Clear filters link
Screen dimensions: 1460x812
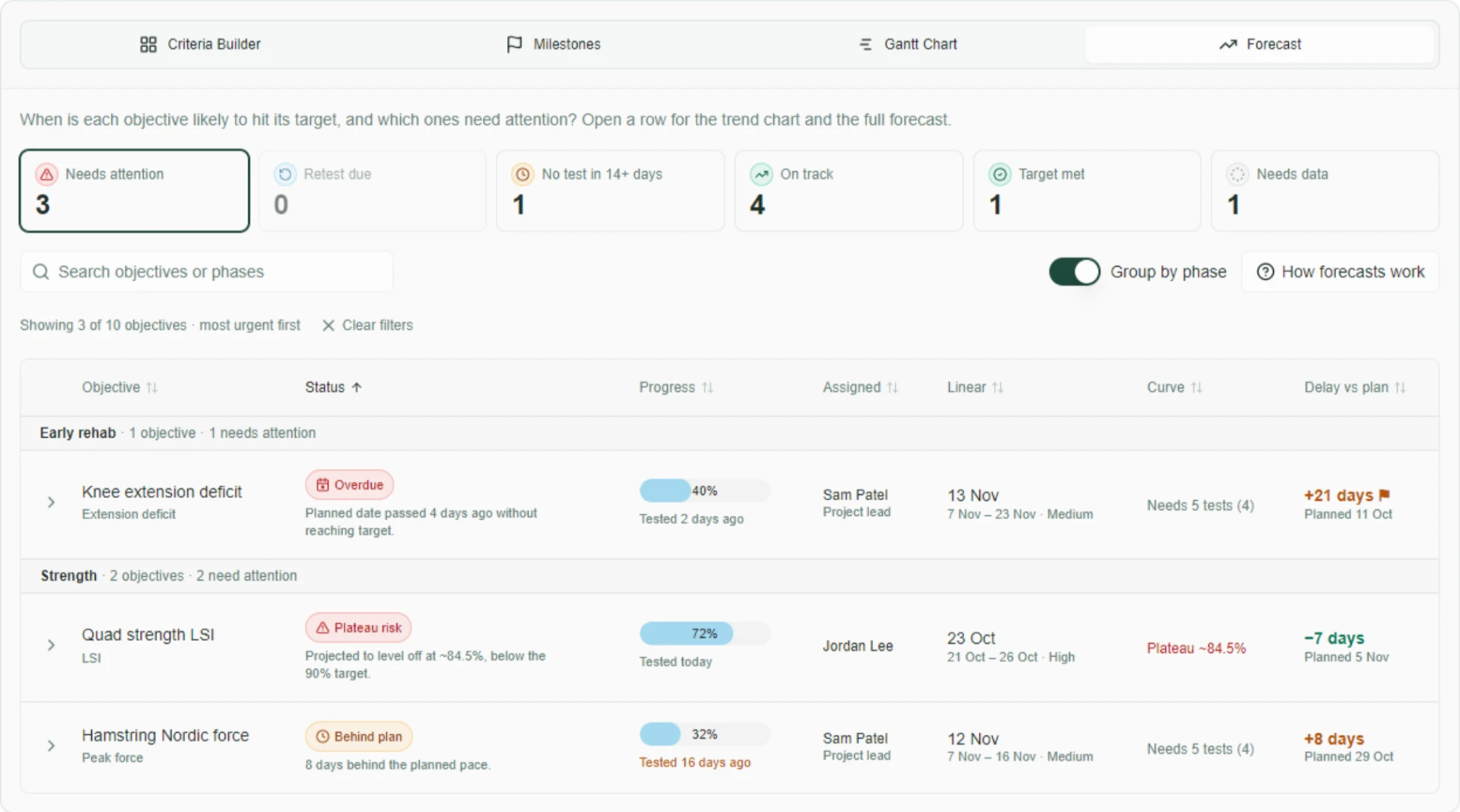tap(367, 325)
